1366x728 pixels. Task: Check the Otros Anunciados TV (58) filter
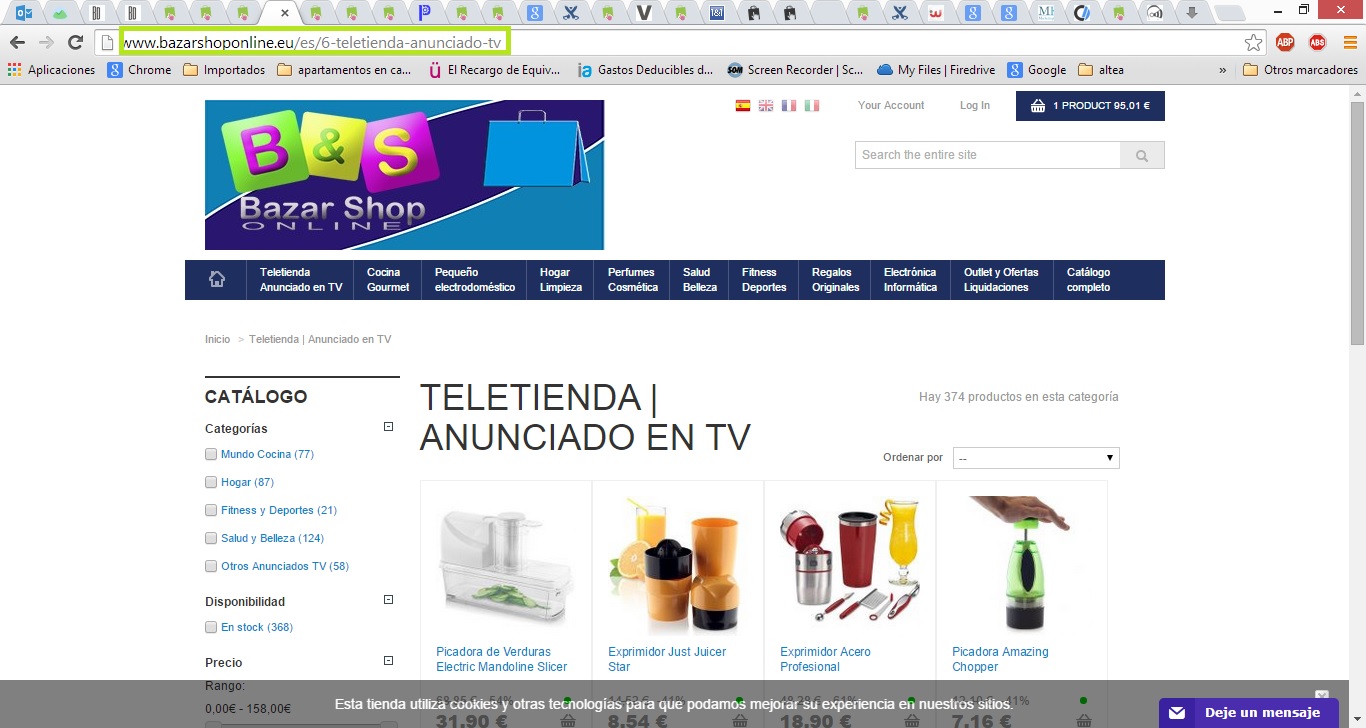[x=211, y=566]
